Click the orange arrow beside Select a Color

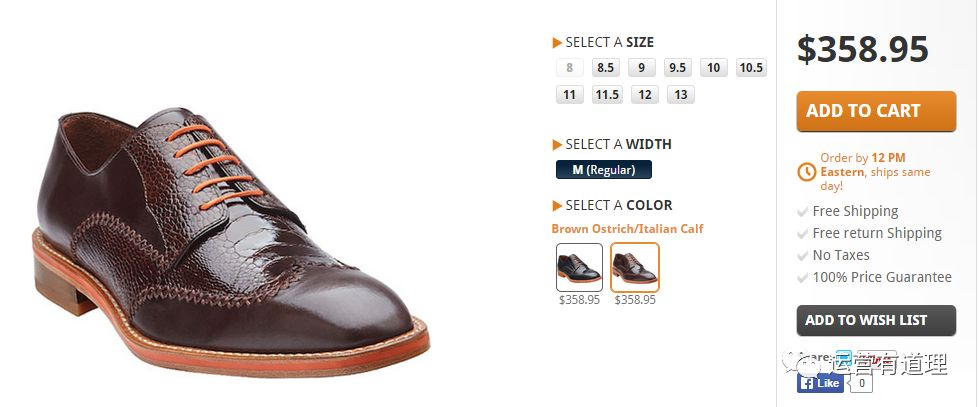pyautogui.click(x=558, y=206)
